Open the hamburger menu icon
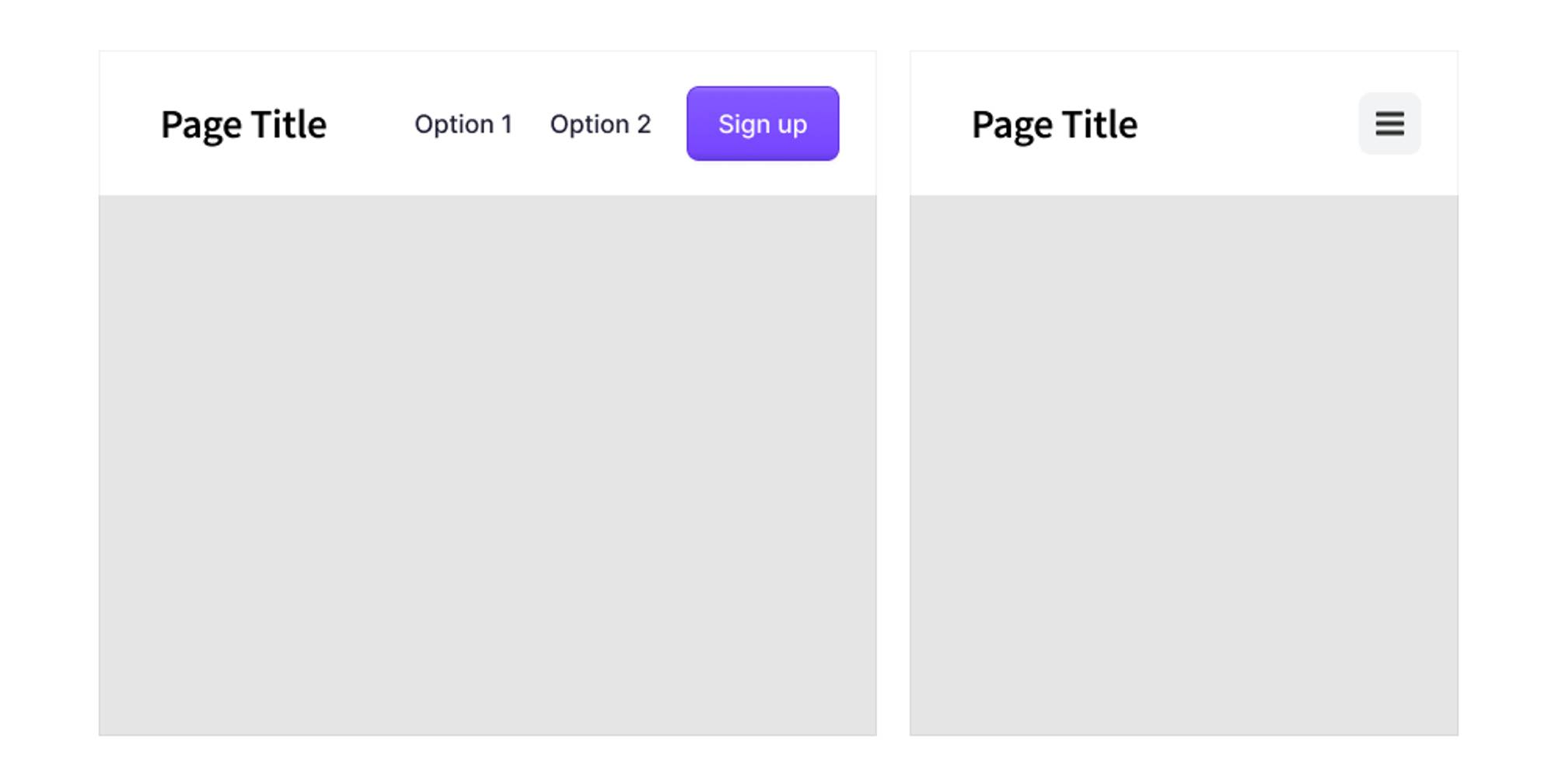 click(1389, 124)
